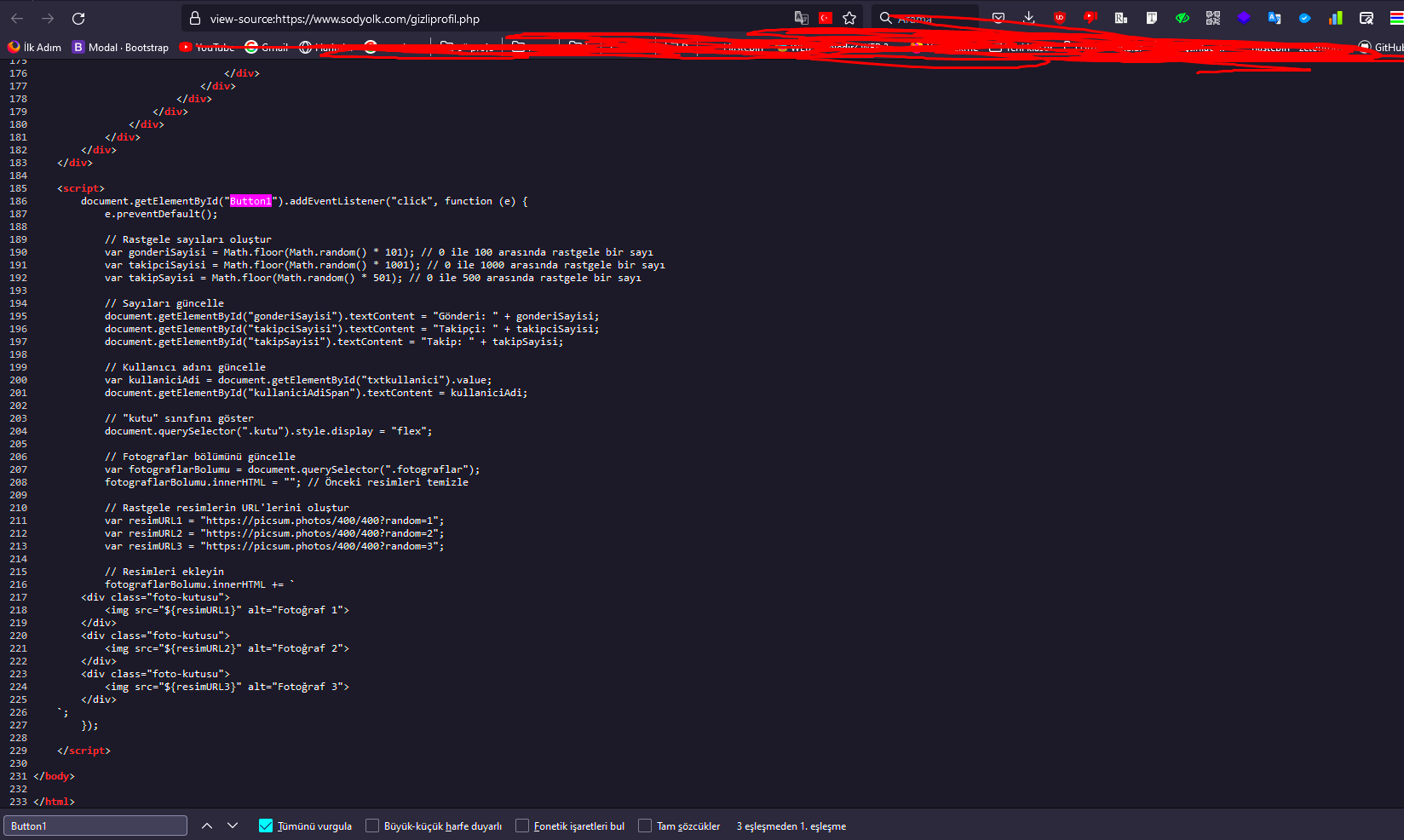Enable Tam sözcükler whole words checkbox
The image size is (1404, 840).
pos(645,826)
